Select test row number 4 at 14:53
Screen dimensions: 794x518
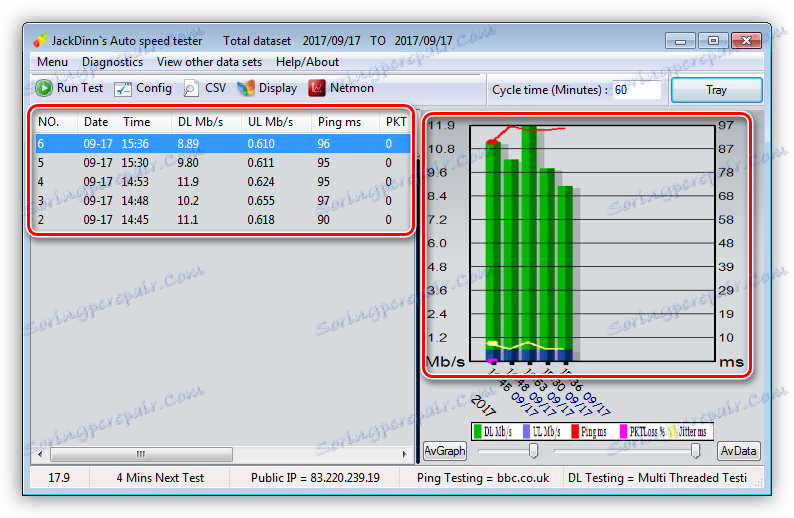(223, 182)
